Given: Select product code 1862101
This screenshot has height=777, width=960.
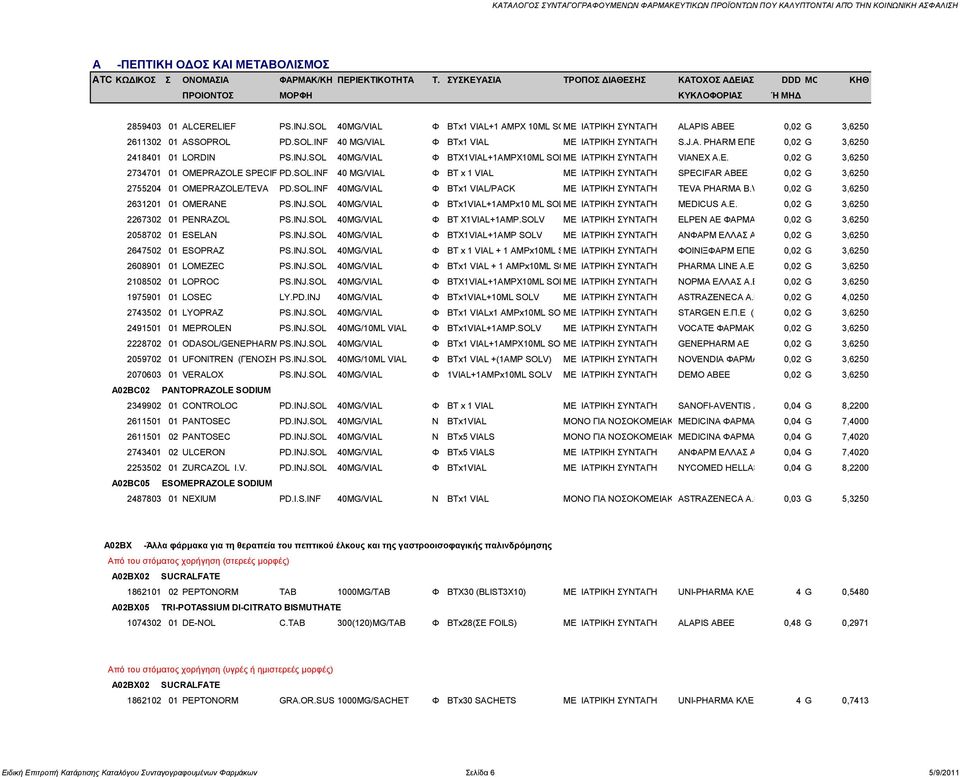Looking at the screenshot, I should coord(144,592).
